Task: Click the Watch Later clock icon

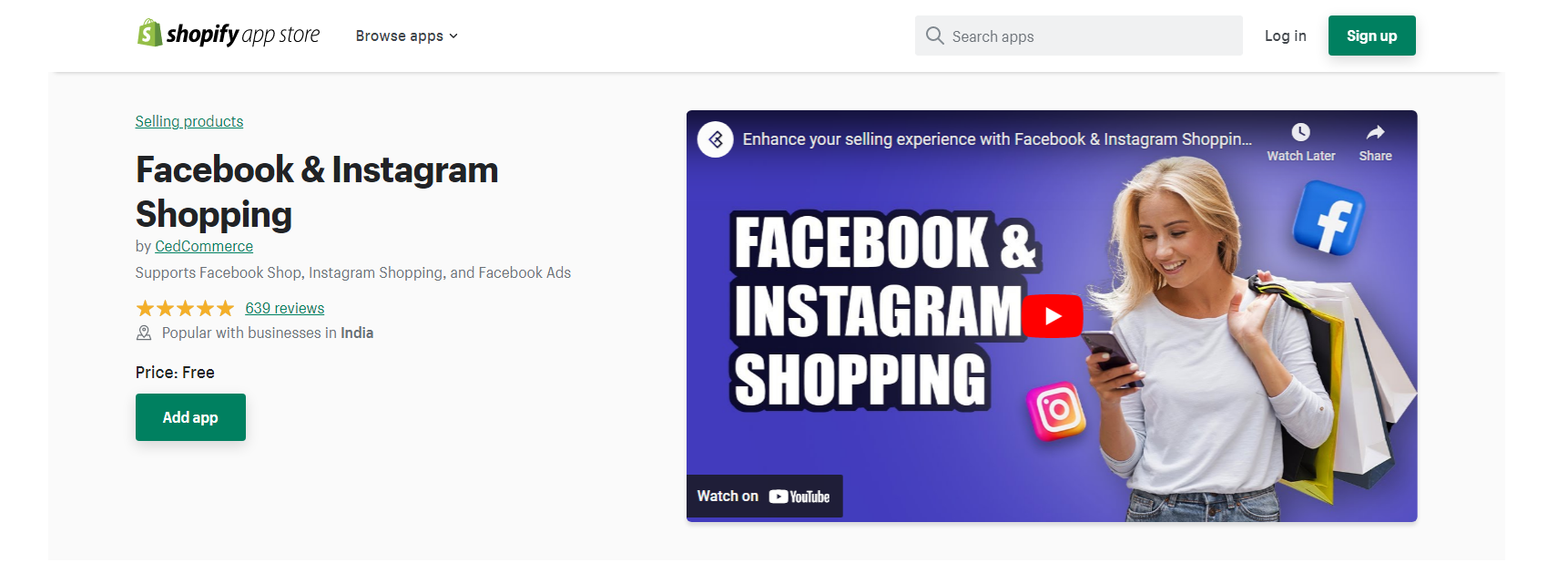Action: click(x=1300, y=133)
